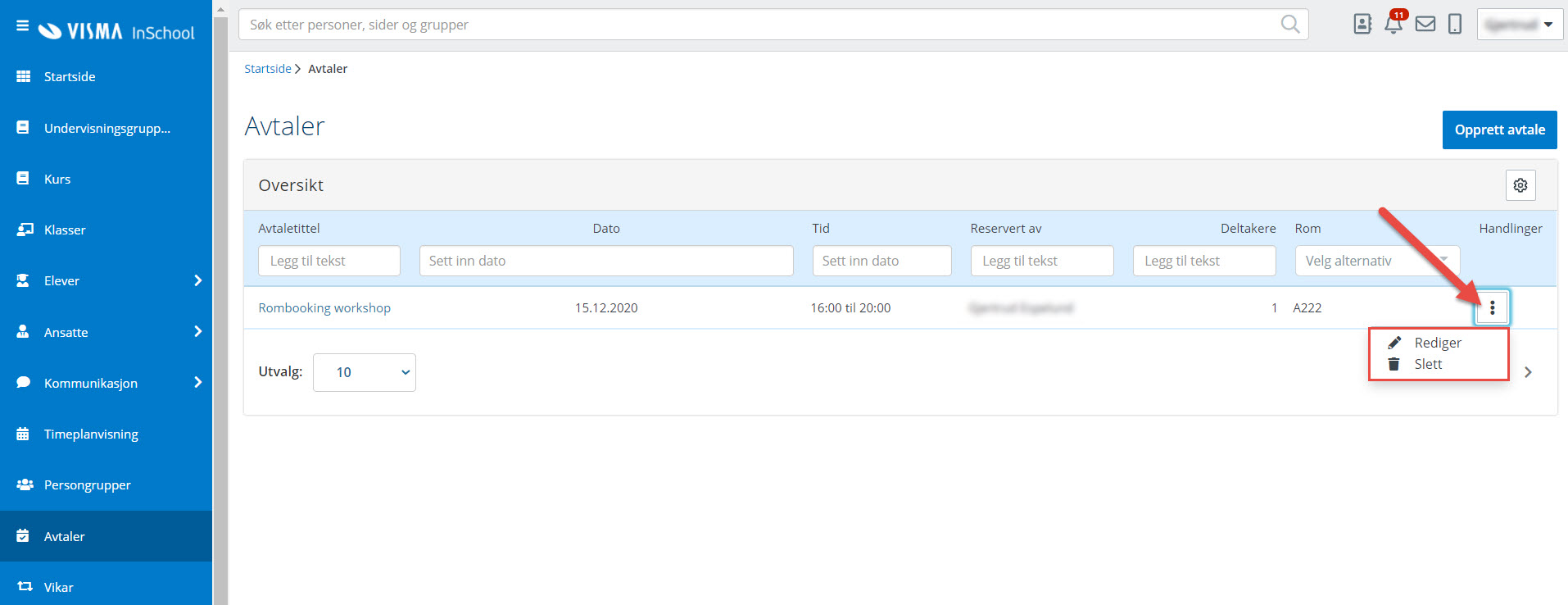Click the three-dot actions button
Image resolution: width=1568 pixels, height=605 pixels.
(1492, 307)
